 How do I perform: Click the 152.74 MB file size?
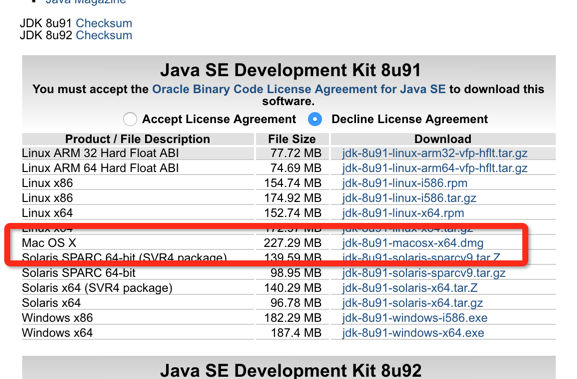pyautogui.click(x=293, y=213)
